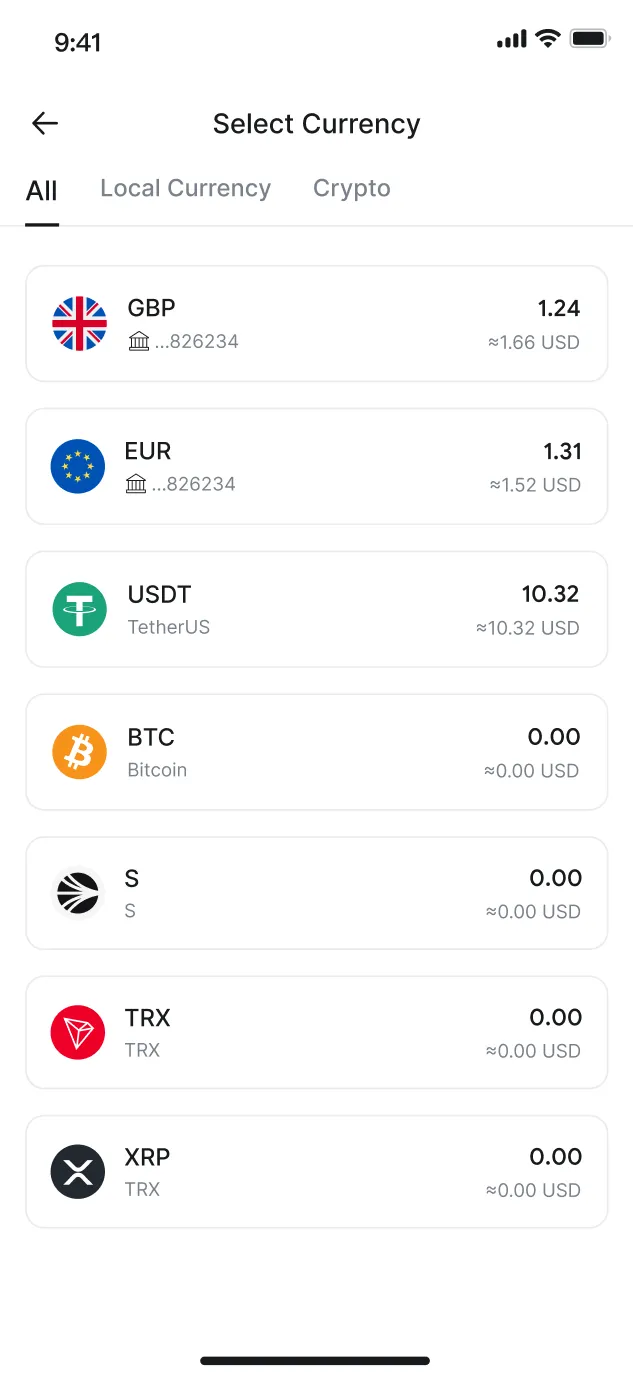The width and height of the screenshot is (633, 1378).
Task: Tap the EUR flag icon
Action: coord(79,466)
